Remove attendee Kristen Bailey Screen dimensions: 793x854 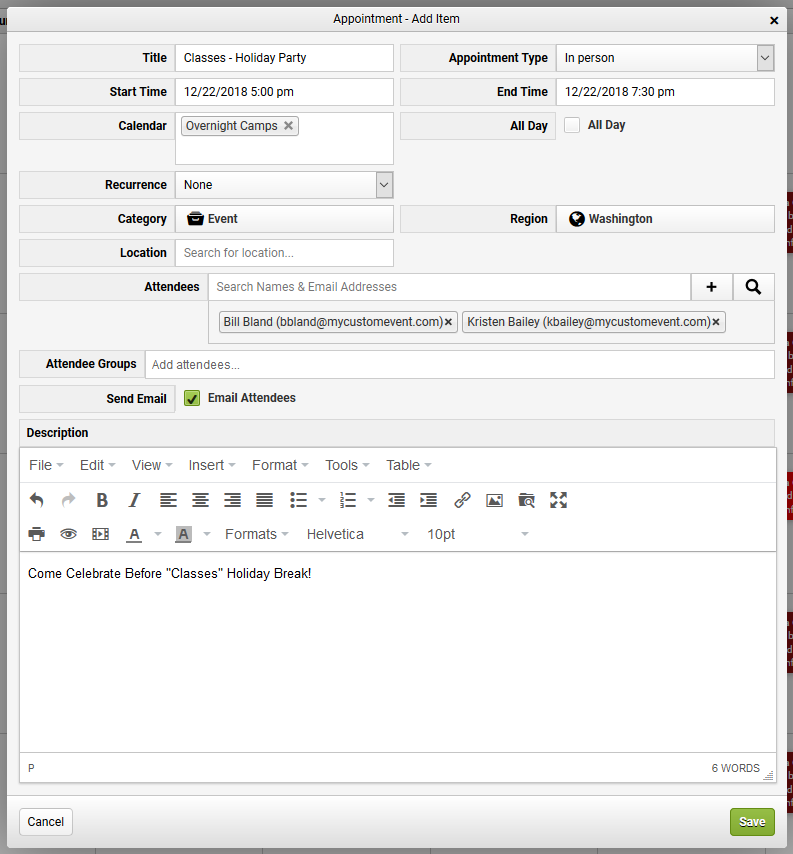click(716, 322)
